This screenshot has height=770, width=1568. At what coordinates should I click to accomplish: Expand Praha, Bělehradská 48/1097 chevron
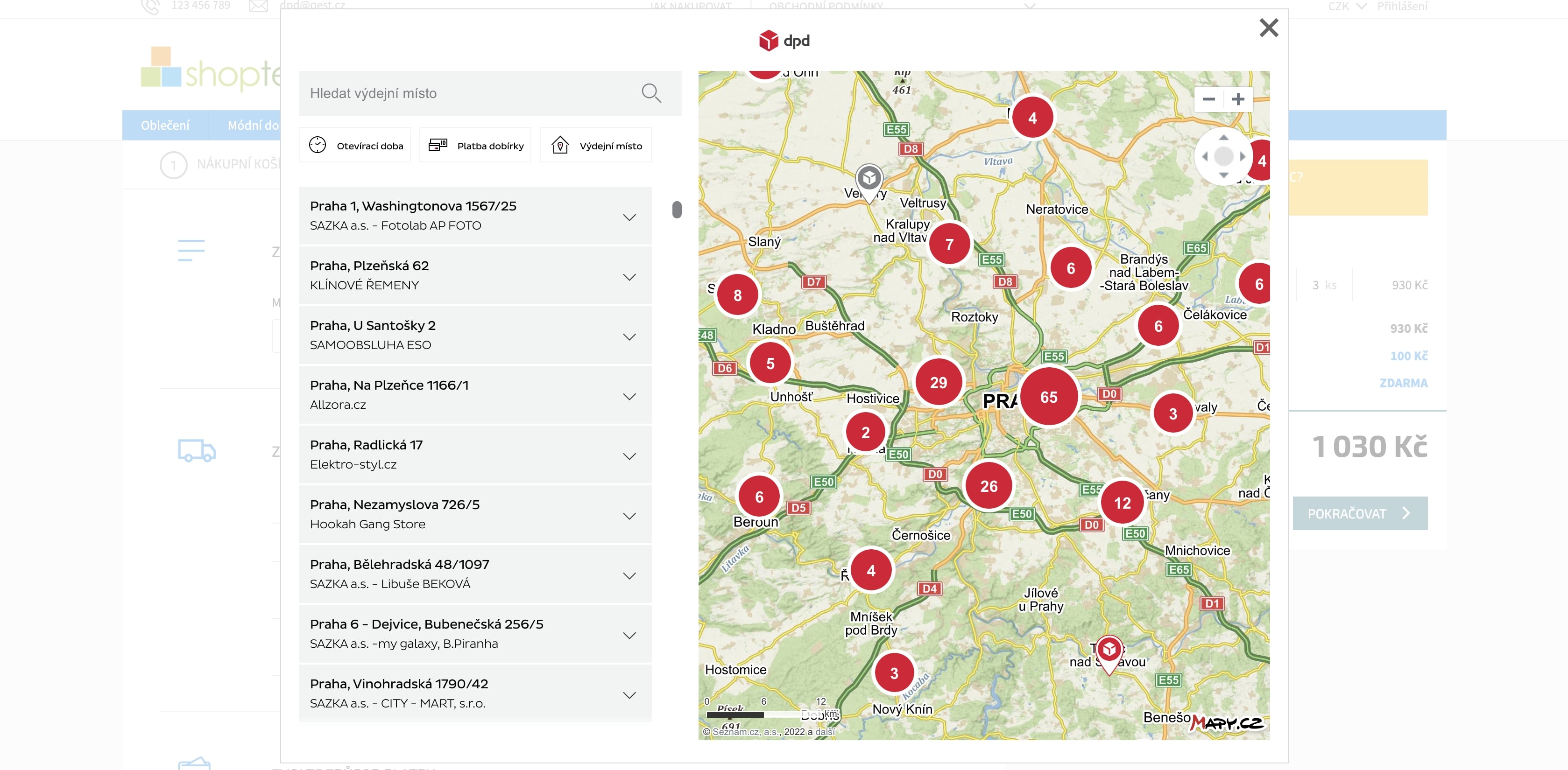(x=629, y=575)
